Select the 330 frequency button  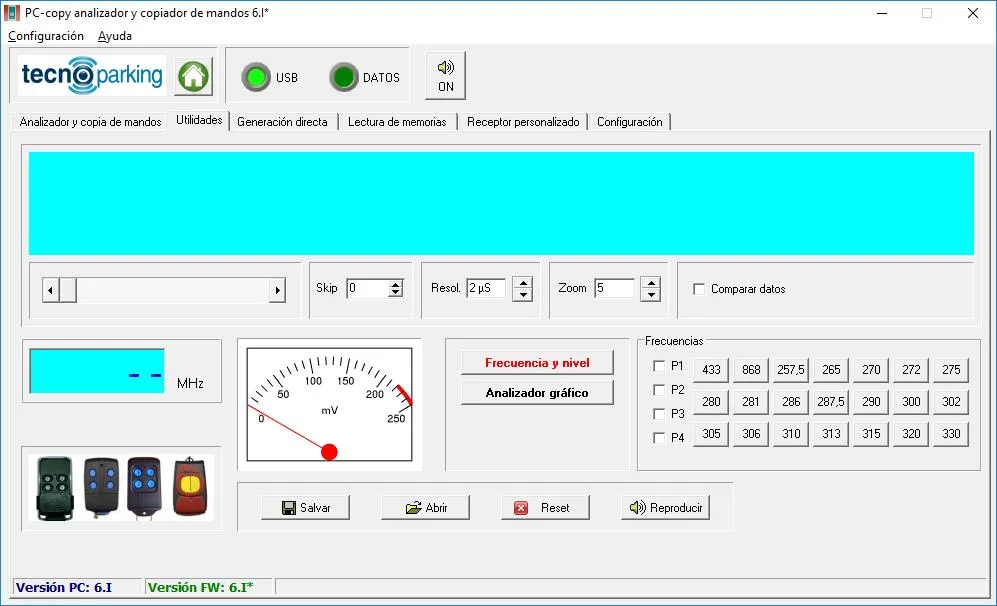point(951,434)
